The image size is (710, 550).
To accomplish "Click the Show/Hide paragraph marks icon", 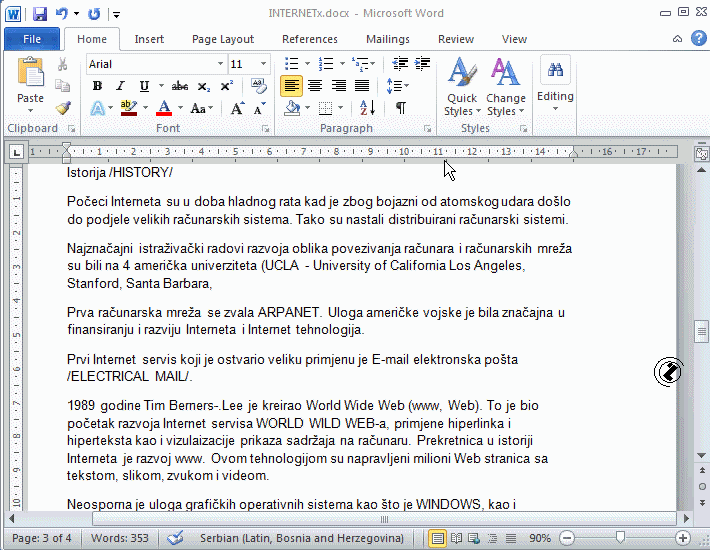I will (401, 108).
